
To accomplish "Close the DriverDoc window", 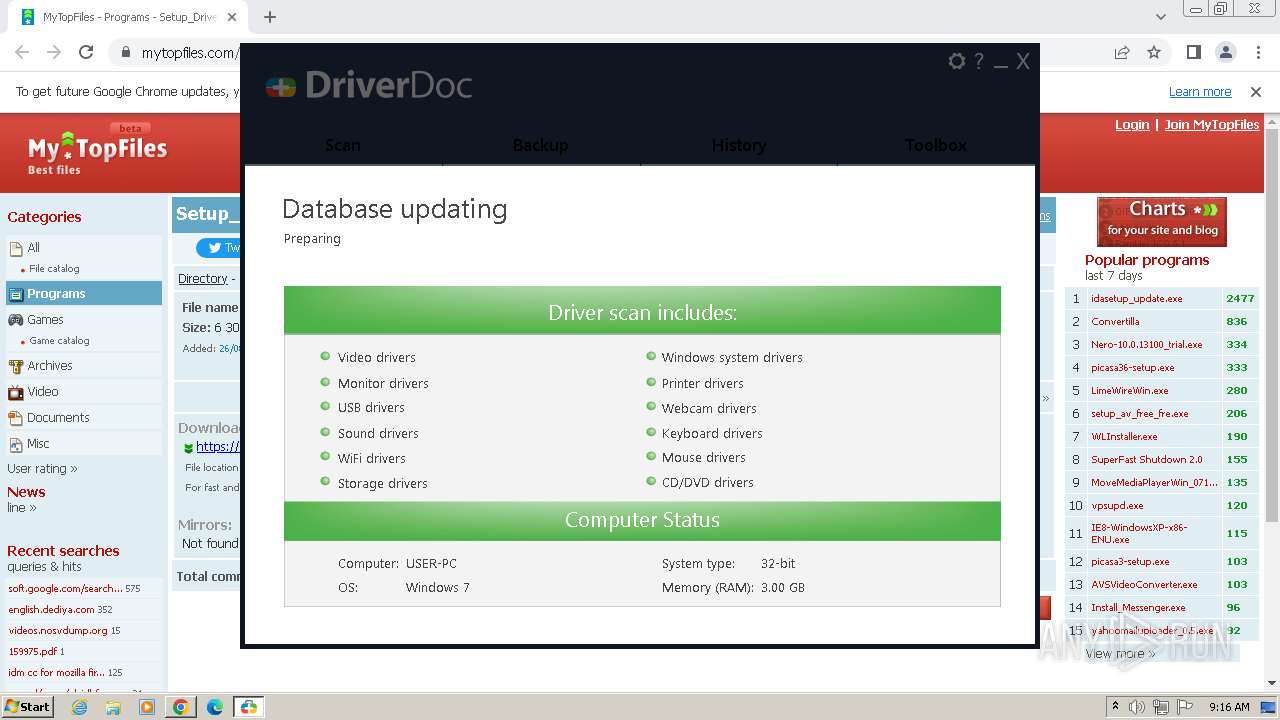I will coord(1023,61).
